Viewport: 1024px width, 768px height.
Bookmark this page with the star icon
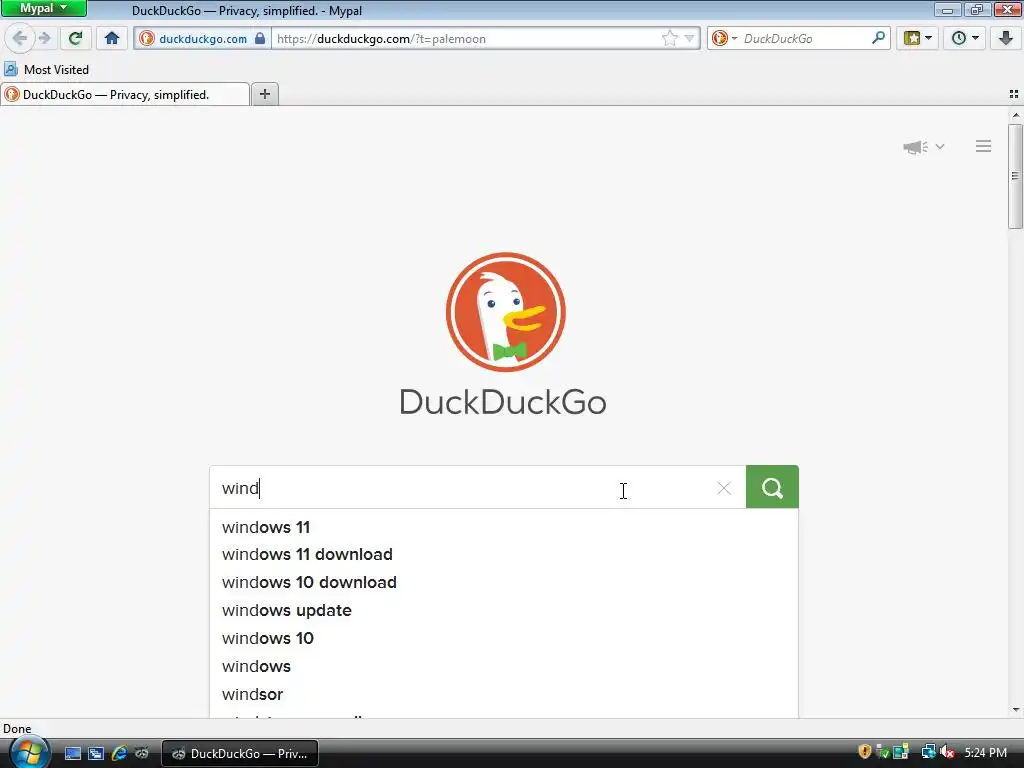click(x=669, y=39)
